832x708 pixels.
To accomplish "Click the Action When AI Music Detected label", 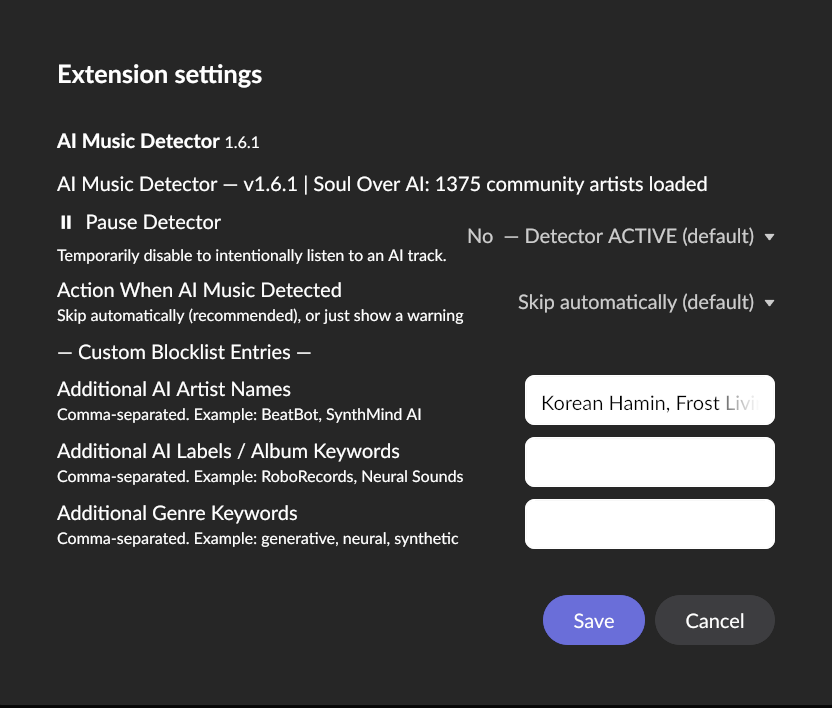I will (x=199, y=290).
